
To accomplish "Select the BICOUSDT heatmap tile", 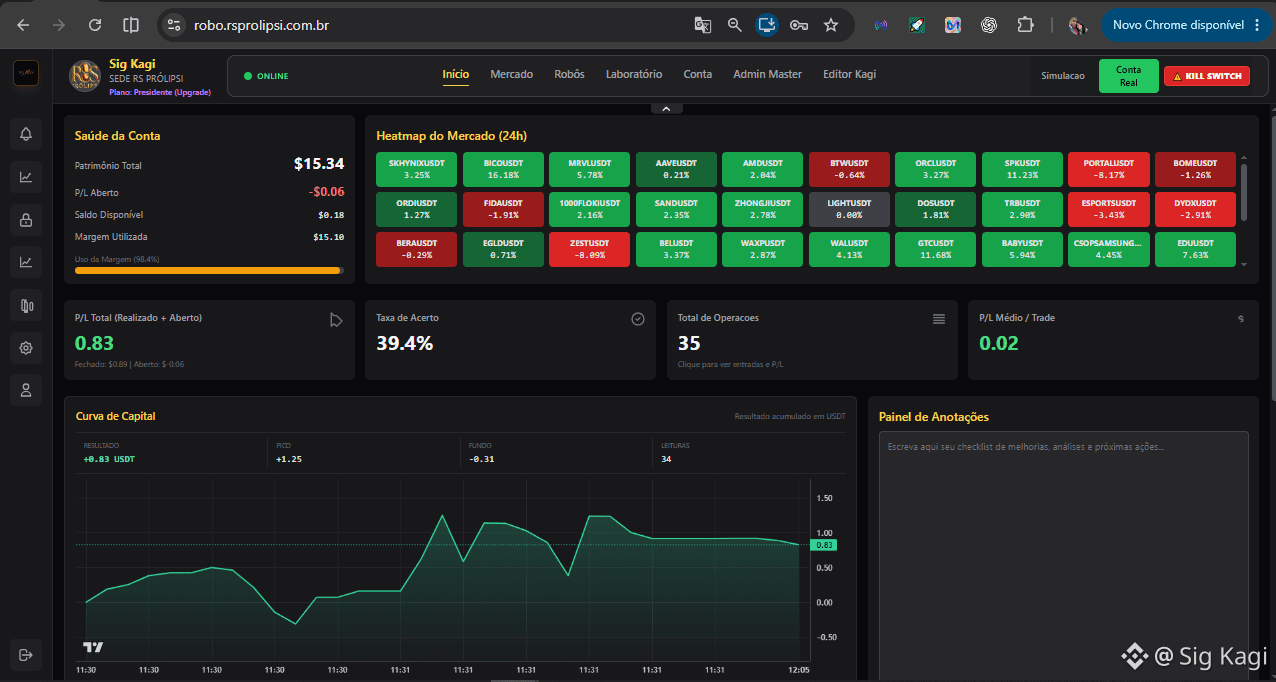I will pyautogui.click(x=502, y=169).
